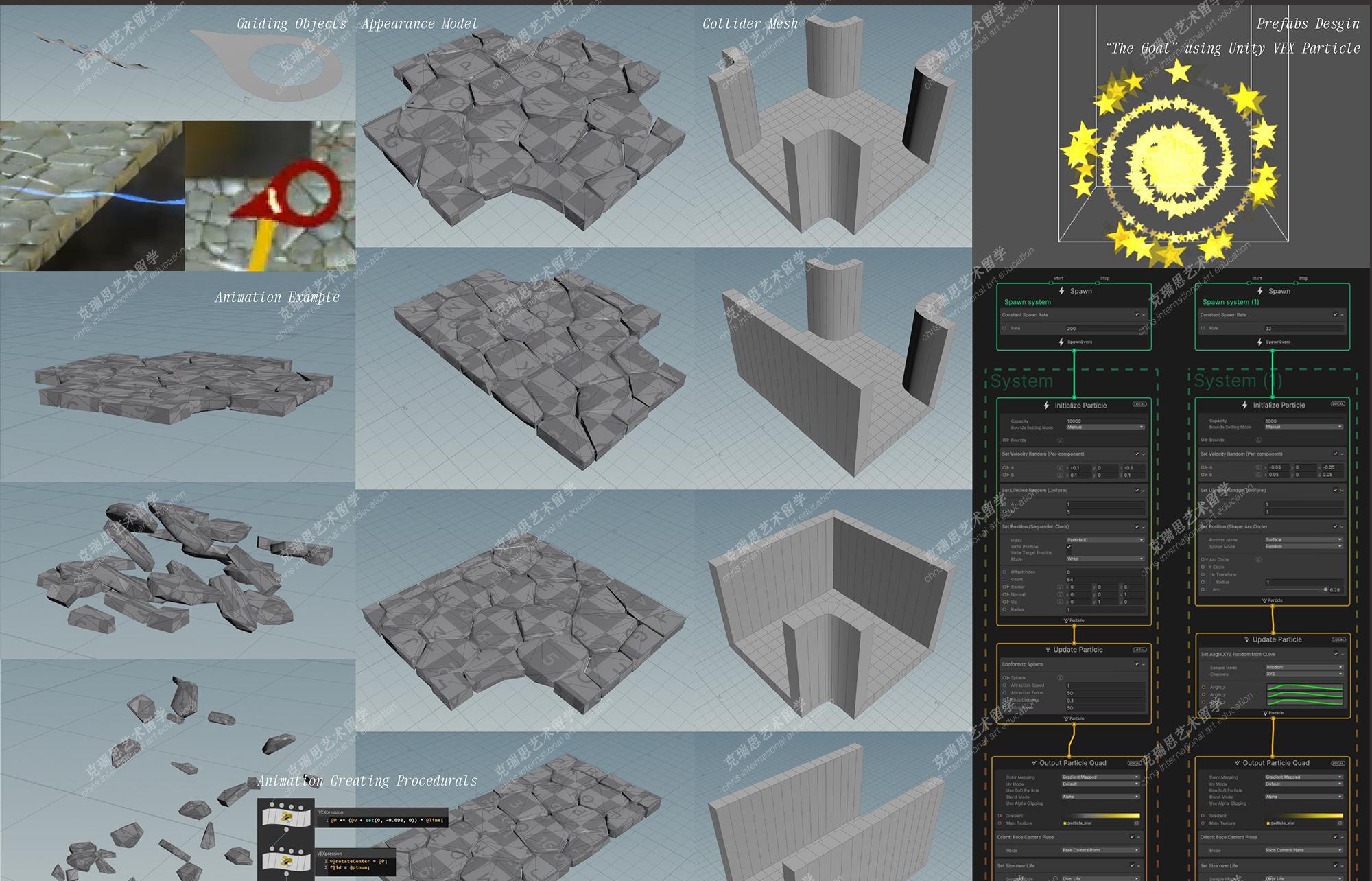Disable Set Position (Sequential: Circle) block

tap(1137, 526)
